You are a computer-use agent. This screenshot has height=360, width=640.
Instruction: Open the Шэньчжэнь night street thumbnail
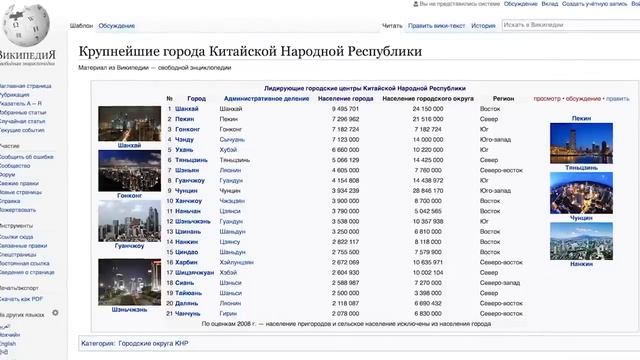129,282
